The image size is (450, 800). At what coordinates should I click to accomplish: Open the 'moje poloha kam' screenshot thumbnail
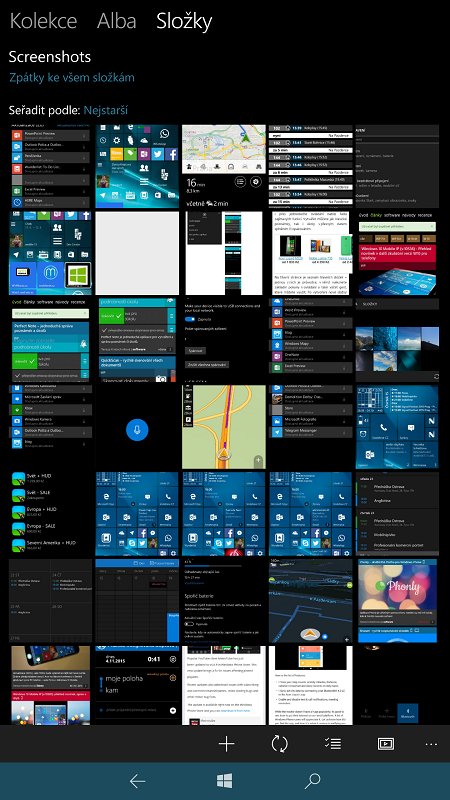(137, 685)
